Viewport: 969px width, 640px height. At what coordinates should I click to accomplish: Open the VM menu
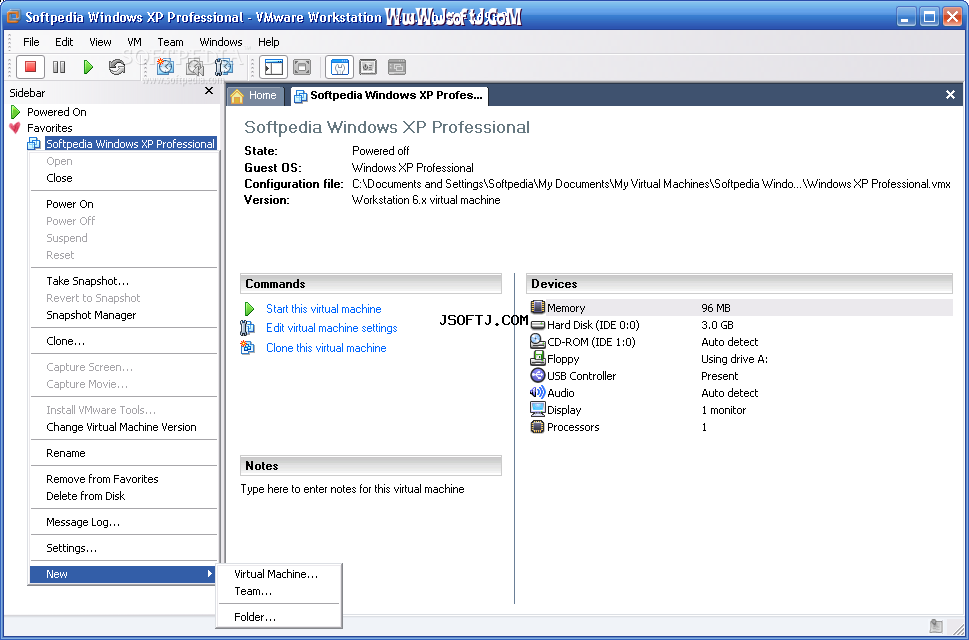[134, 42]
